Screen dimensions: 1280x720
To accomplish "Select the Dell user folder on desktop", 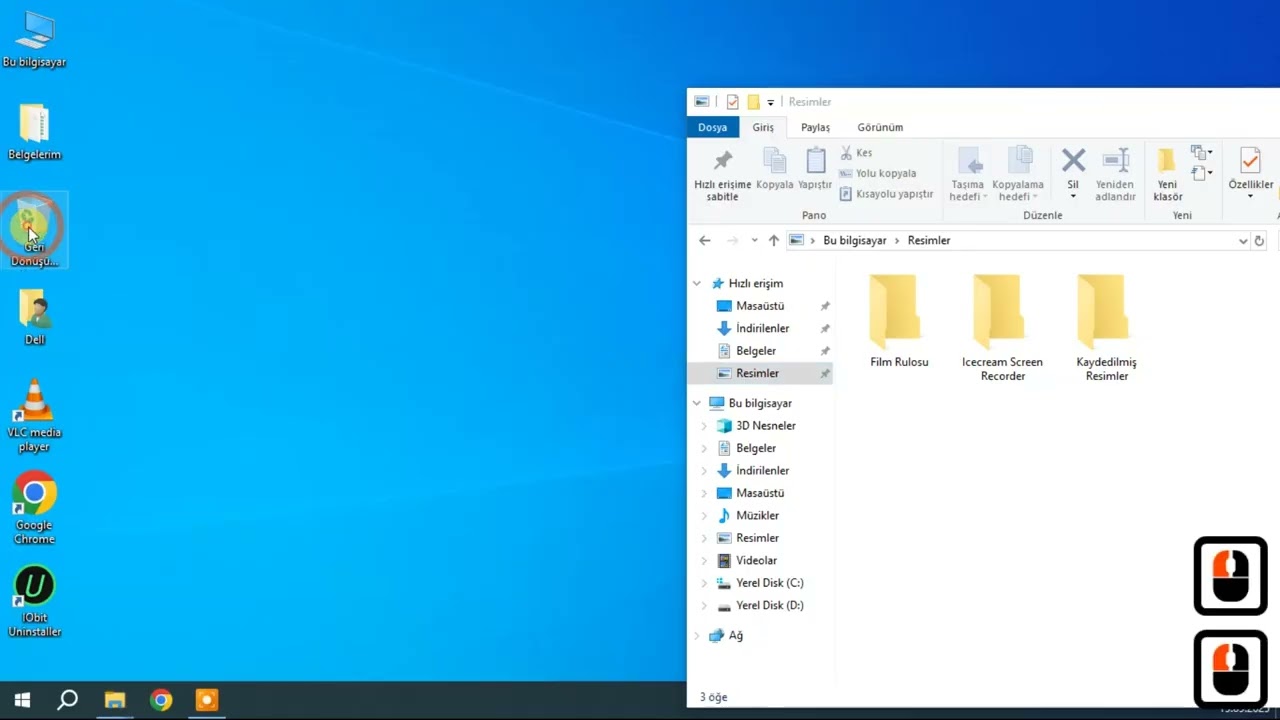I will tap(34, 317).
